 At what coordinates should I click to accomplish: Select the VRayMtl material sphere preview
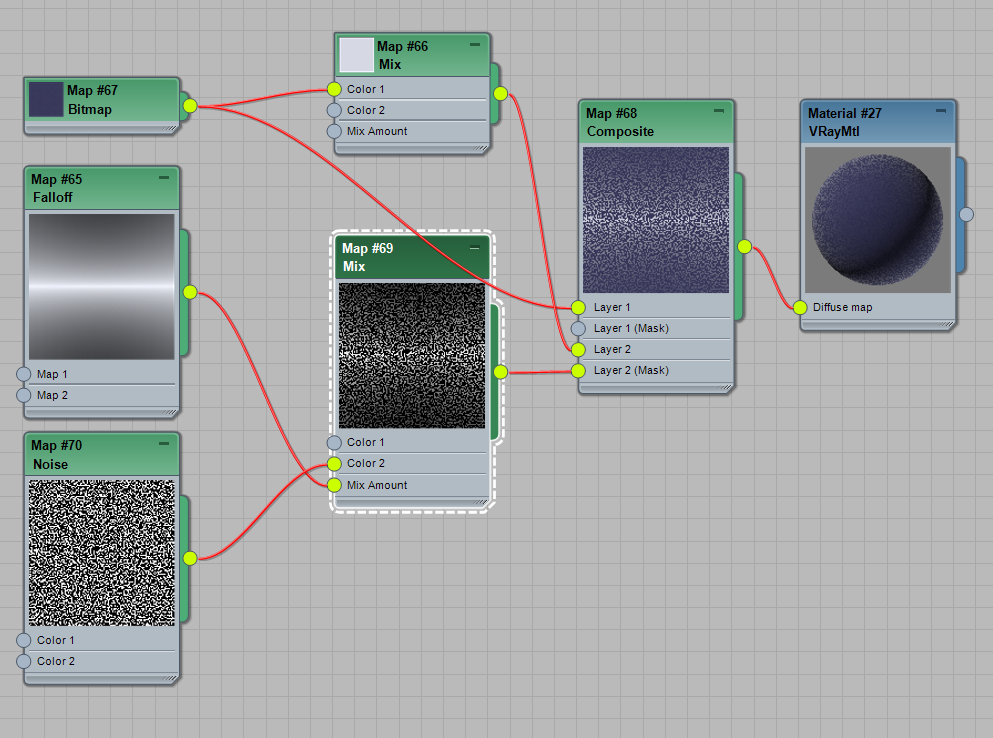(x=877, y=221)
